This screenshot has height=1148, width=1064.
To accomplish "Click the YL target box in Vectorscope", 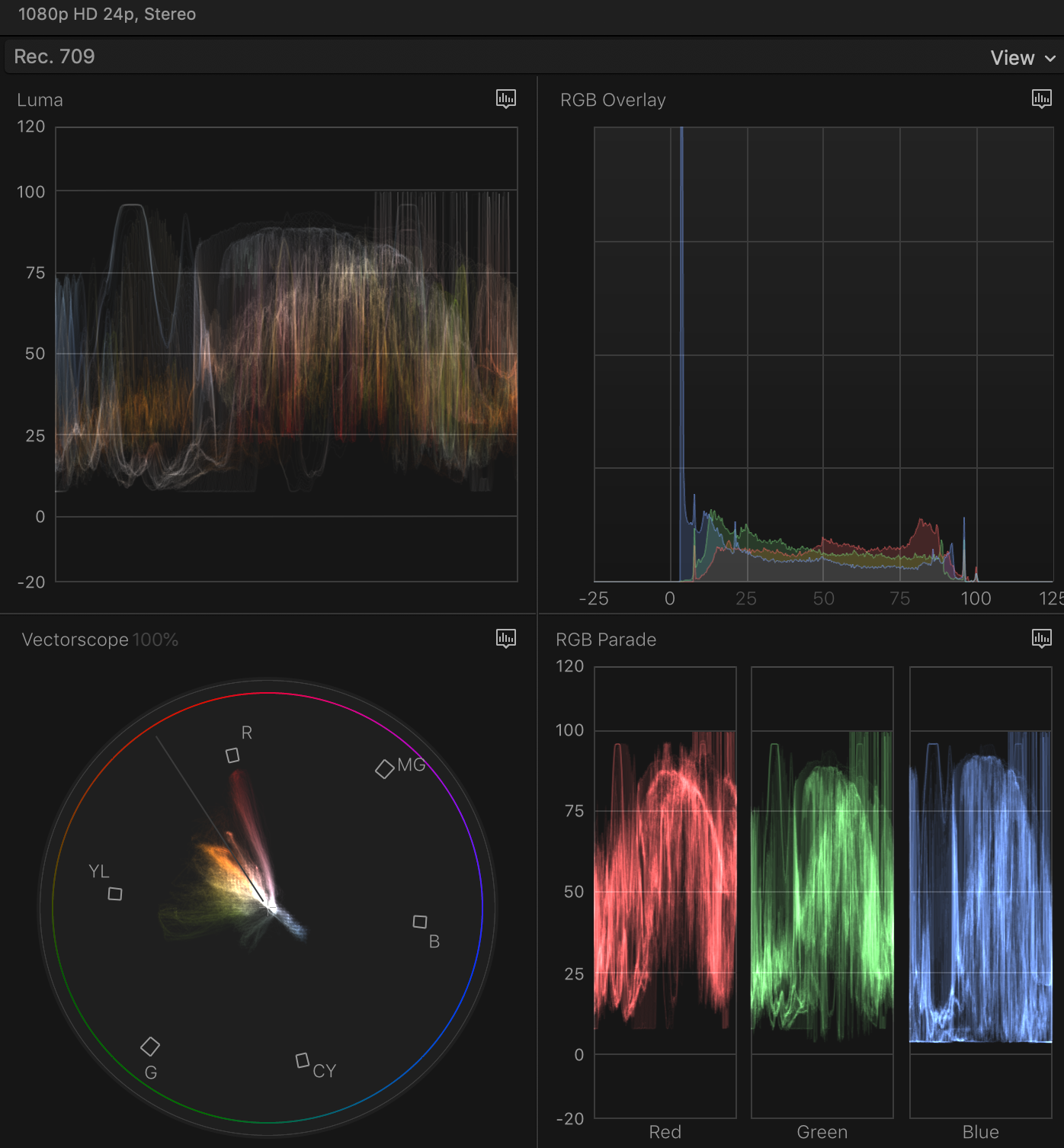I will (115, 893).
